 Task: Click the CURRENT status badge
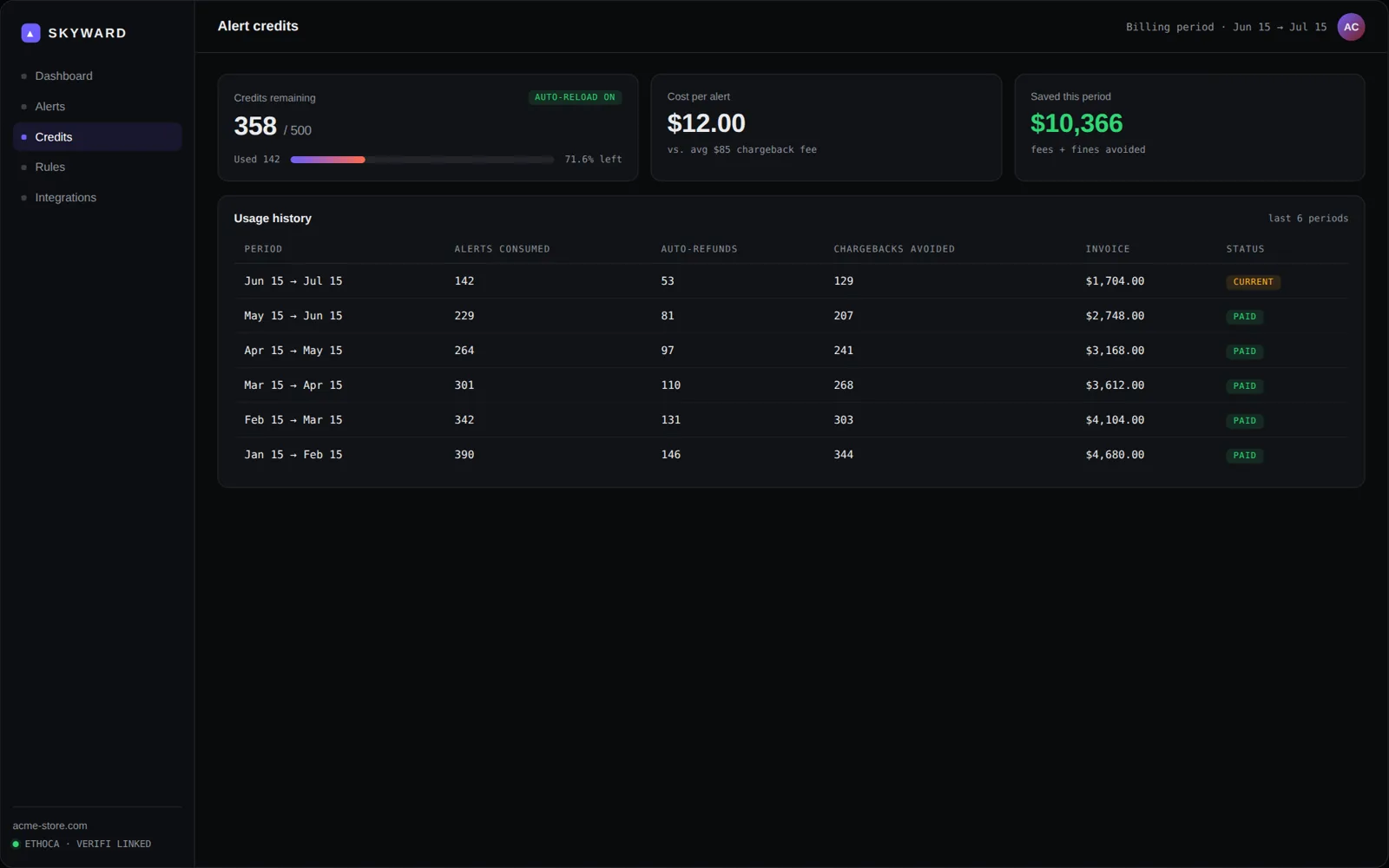[1253, 282]
